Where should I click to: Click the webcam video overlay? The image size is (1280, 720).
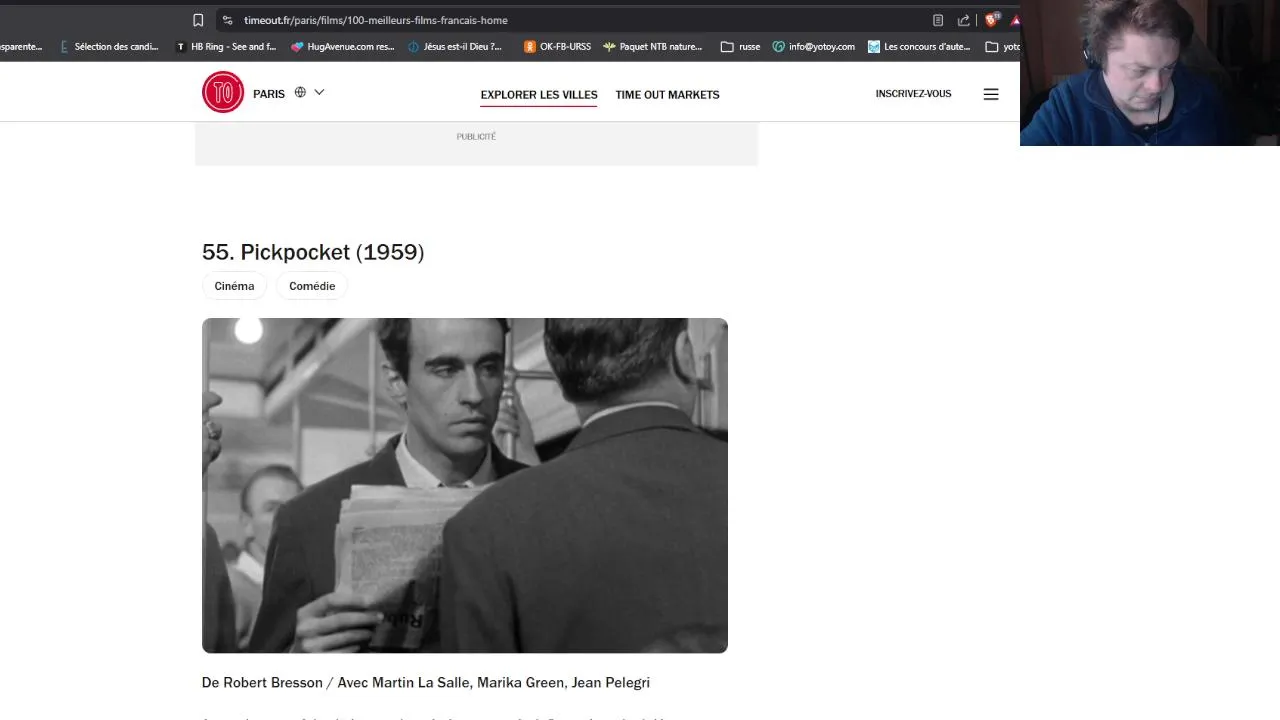pos(1150,73)
